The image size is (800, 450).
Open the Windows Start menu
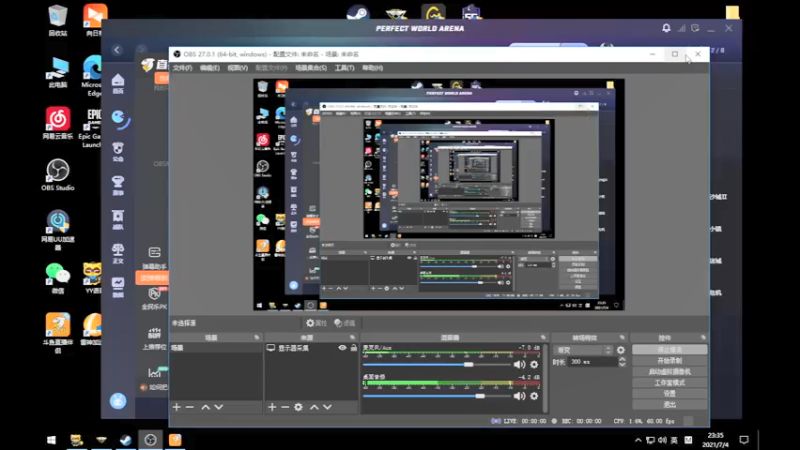pos(51,440)
